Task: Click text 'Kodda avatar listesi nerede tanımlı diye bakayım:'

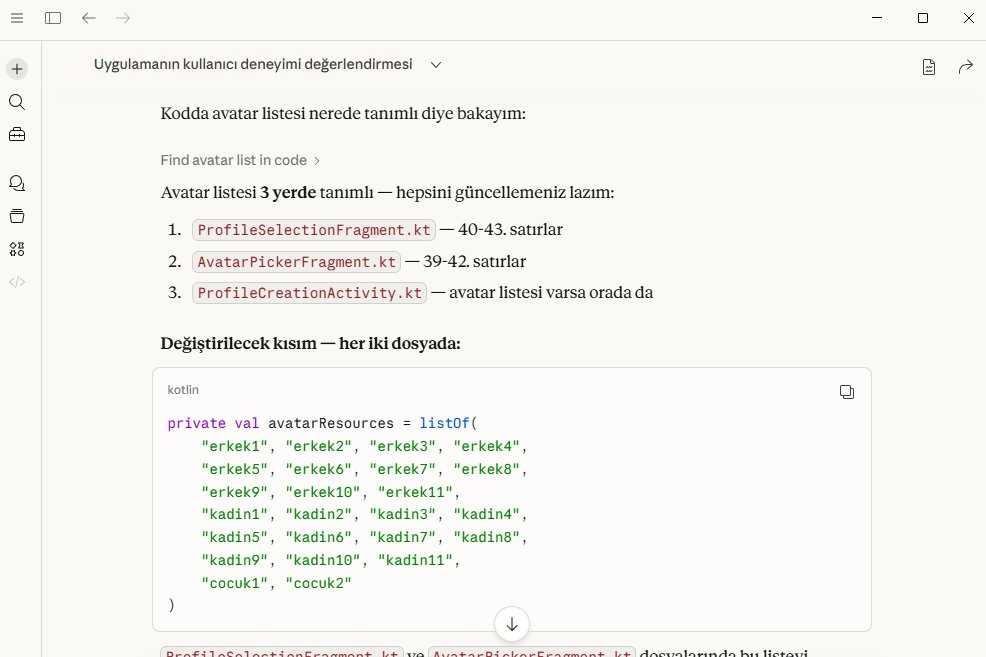Action: (343, 114)
